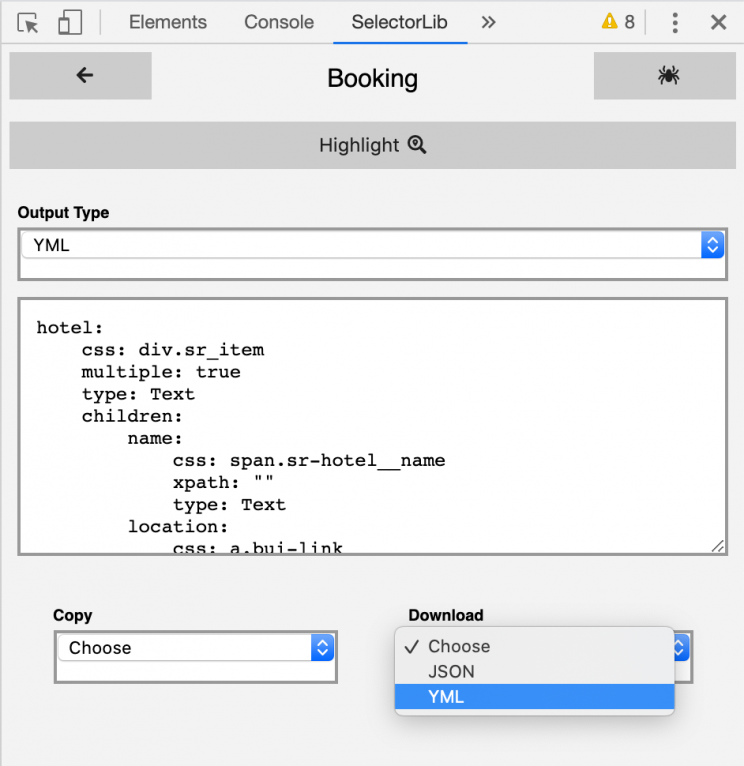
Task: Activate the inspect element picker icon
Action: coord(28,22)
